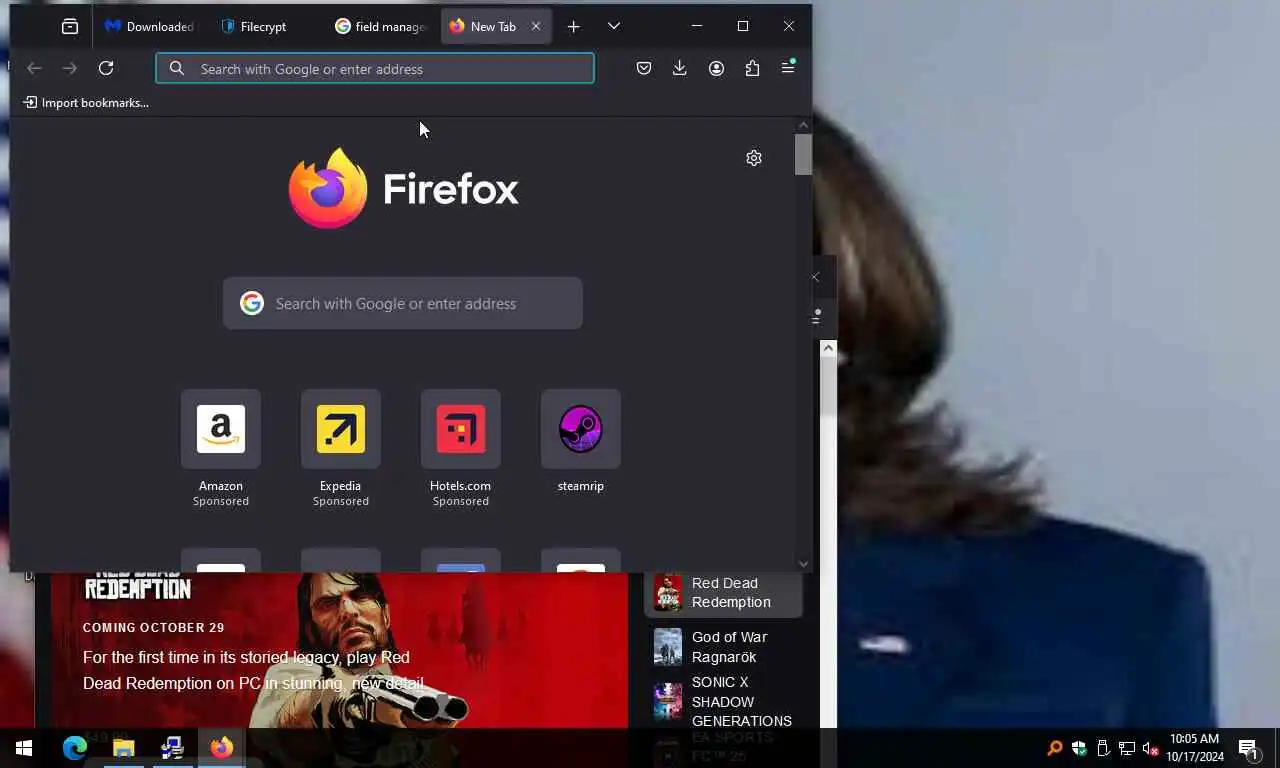Focus the address bar at the top
Viewport: 1280px width, 768px height.
375,68
